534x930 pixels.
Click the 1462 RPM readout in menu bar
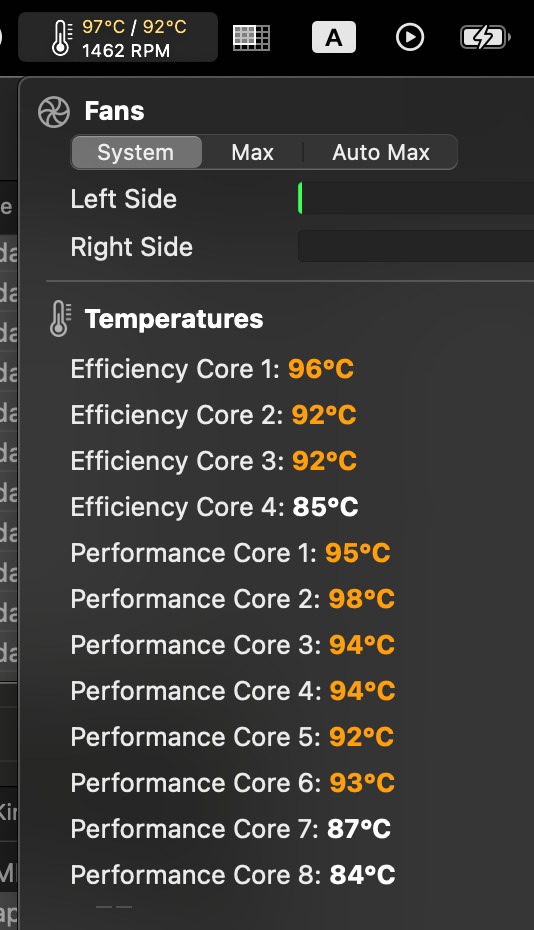126,51
